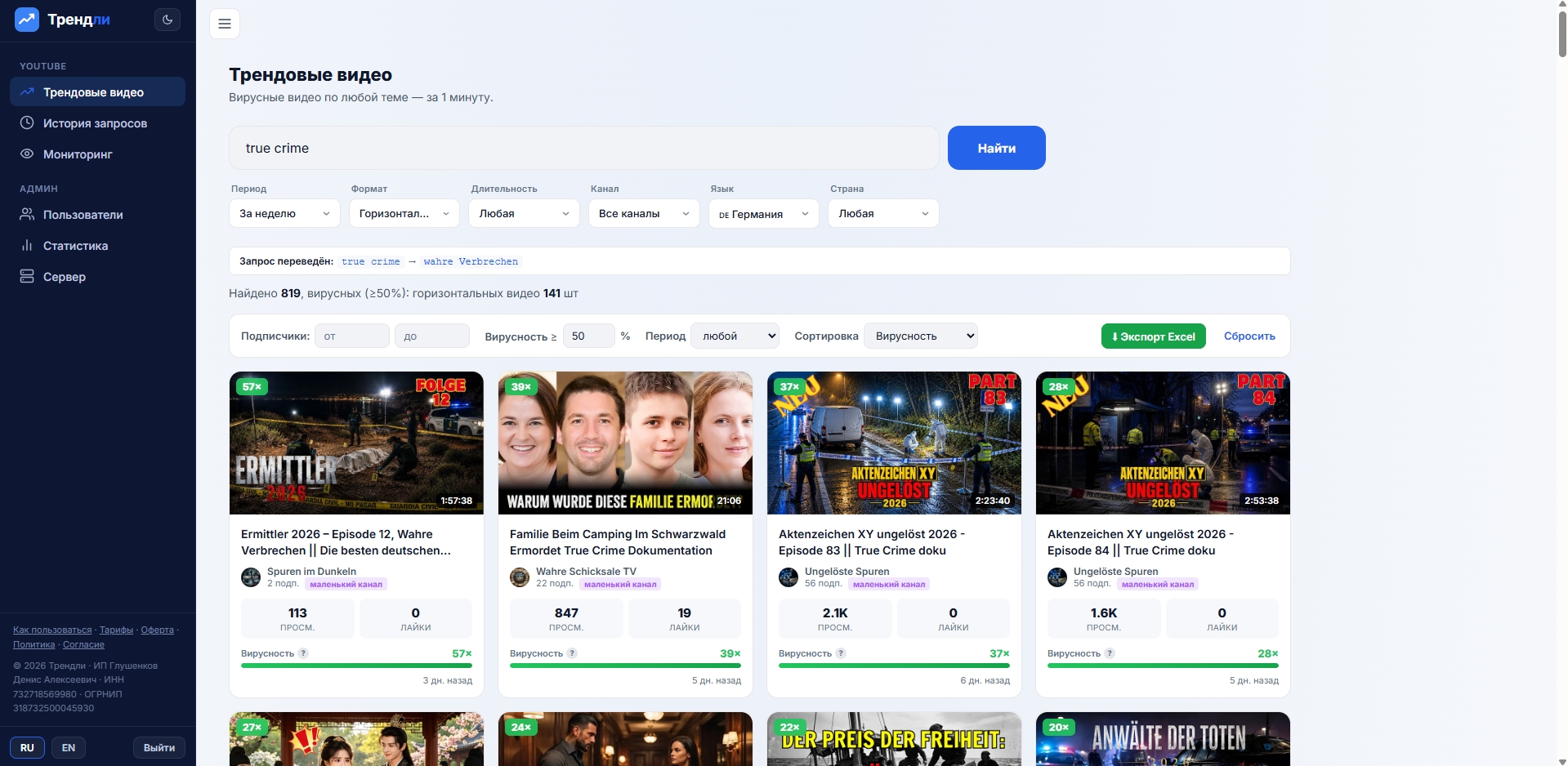The height and width of the screenshot is (766, 1568).
Task: Open Anwälte der Toten thumbnail
Action: (1163, 739)
